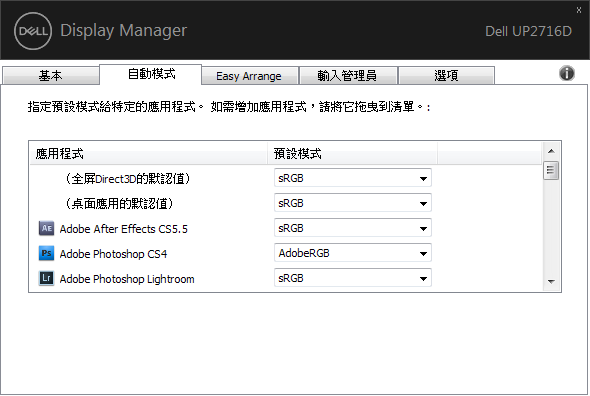Image resolution: width=590 pixels, height=396 pixels.
Task: Close the Display Manager window
Action: (579, 10)
